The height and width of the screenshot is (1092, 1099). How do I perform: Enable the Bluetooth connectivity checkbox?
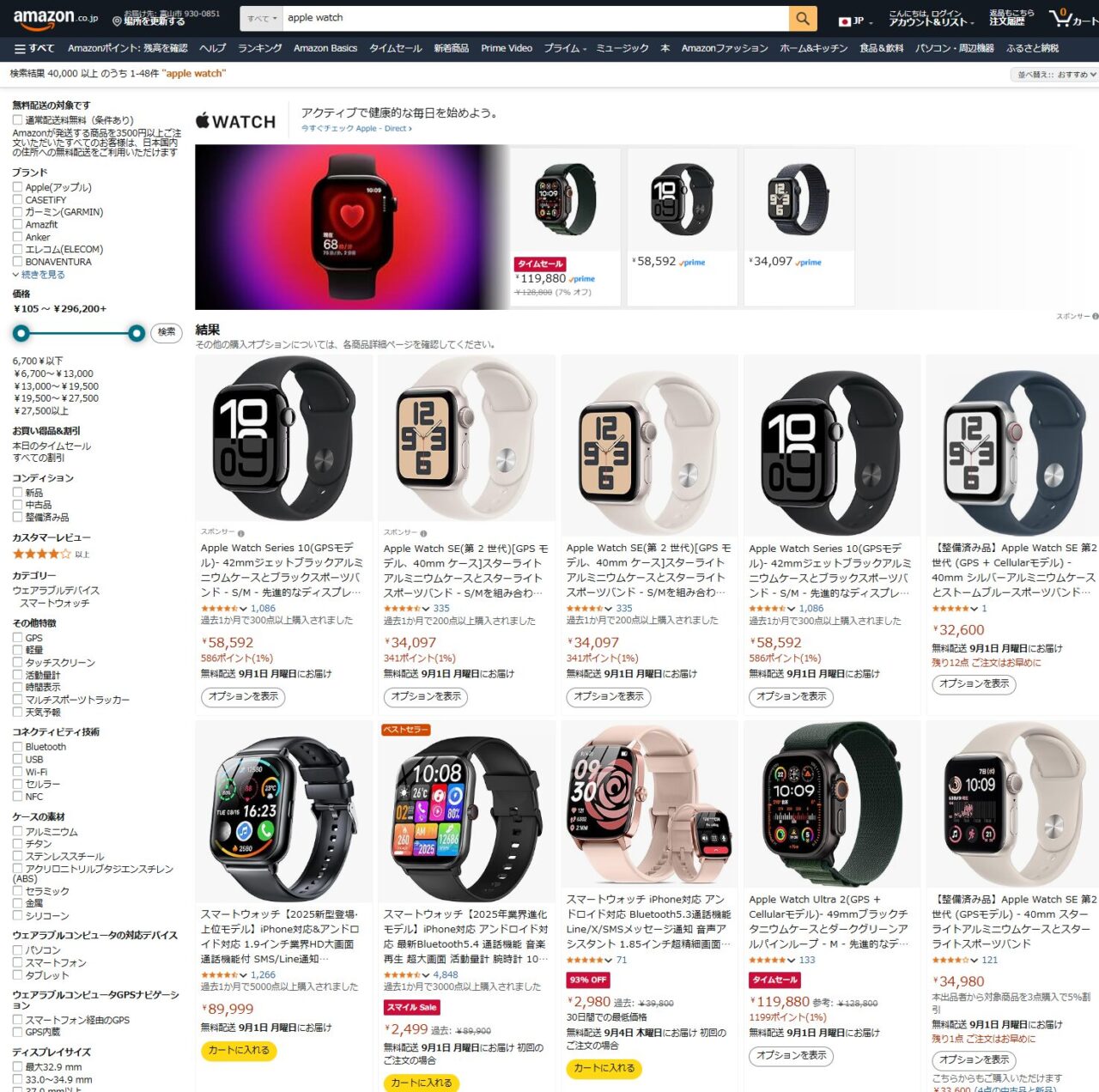coord(17,747)
